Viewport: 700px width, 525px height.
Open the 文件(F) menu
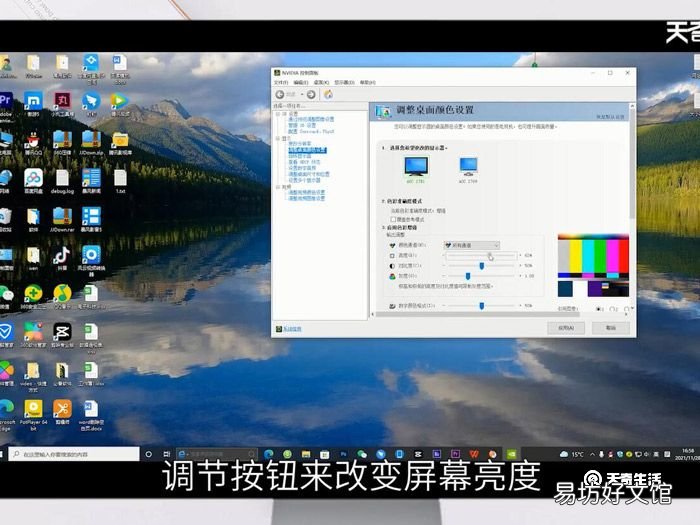coord(281,83)
